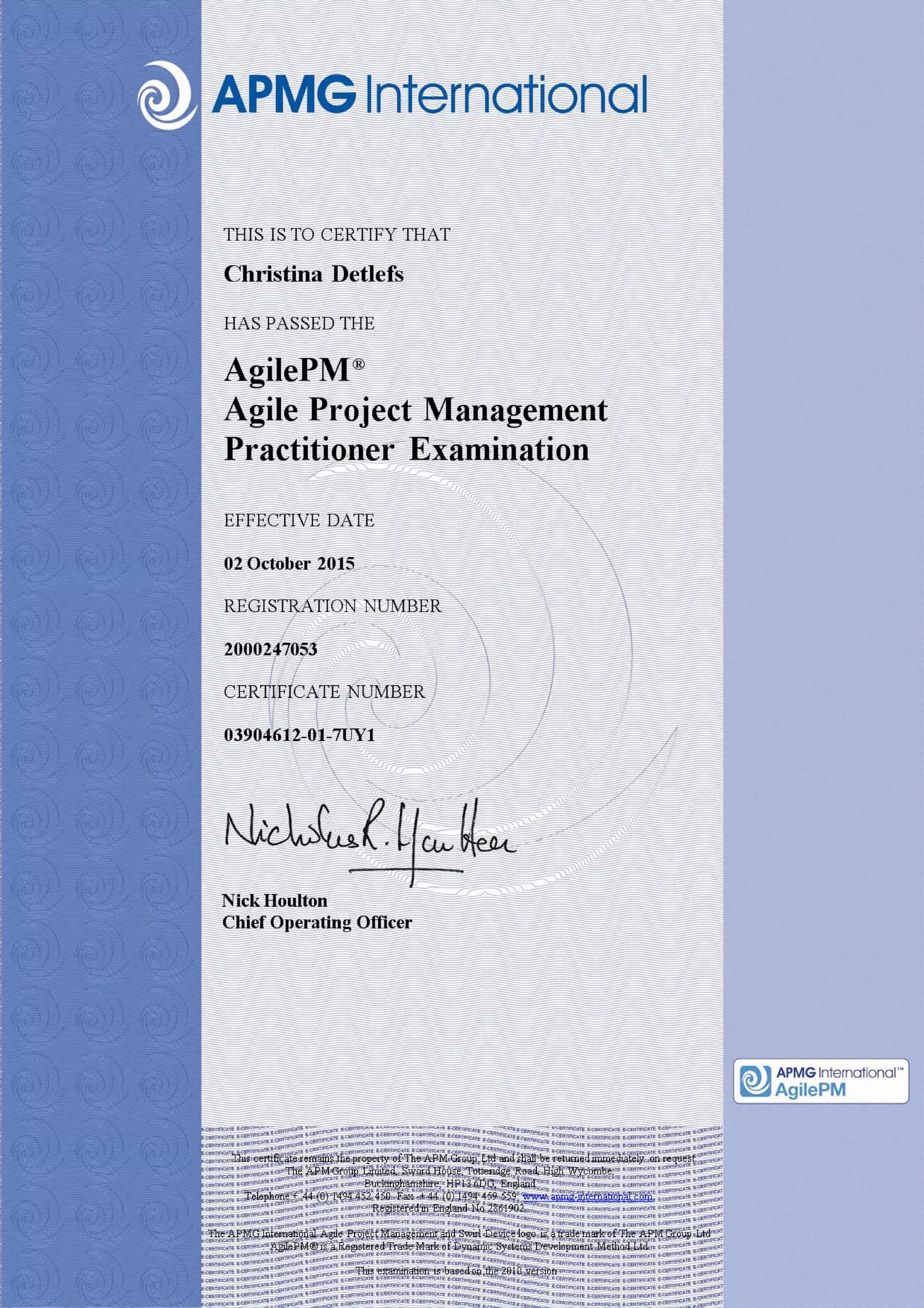This screenshot has width=924, height=1308.
Task: Click the AgilePM badge at bottom right
Action: pyautogui.click(x=821, y=1081)
